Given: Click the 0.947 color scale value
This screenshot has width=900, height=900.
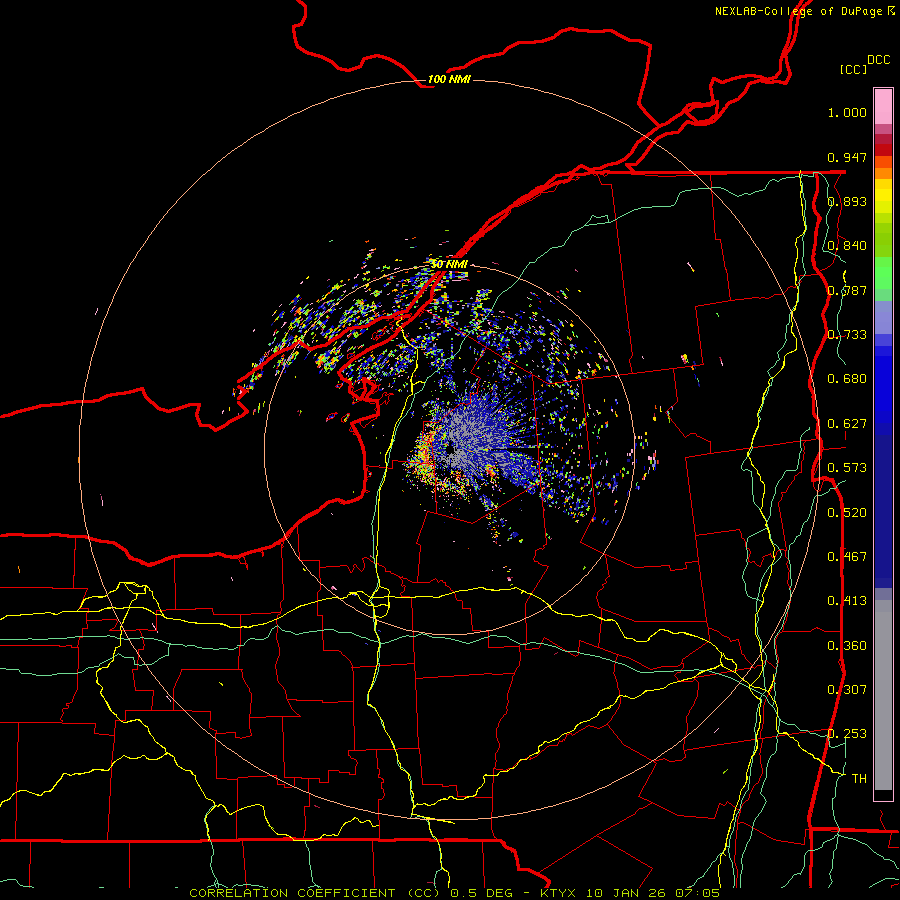Looking at the screenshot, I should point(847,157).
